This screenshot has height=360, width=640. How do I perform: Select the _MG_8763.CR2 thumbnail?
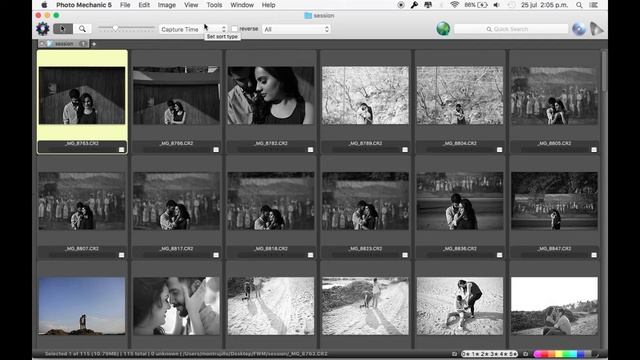pyautogui.click(x=82, y=96)
